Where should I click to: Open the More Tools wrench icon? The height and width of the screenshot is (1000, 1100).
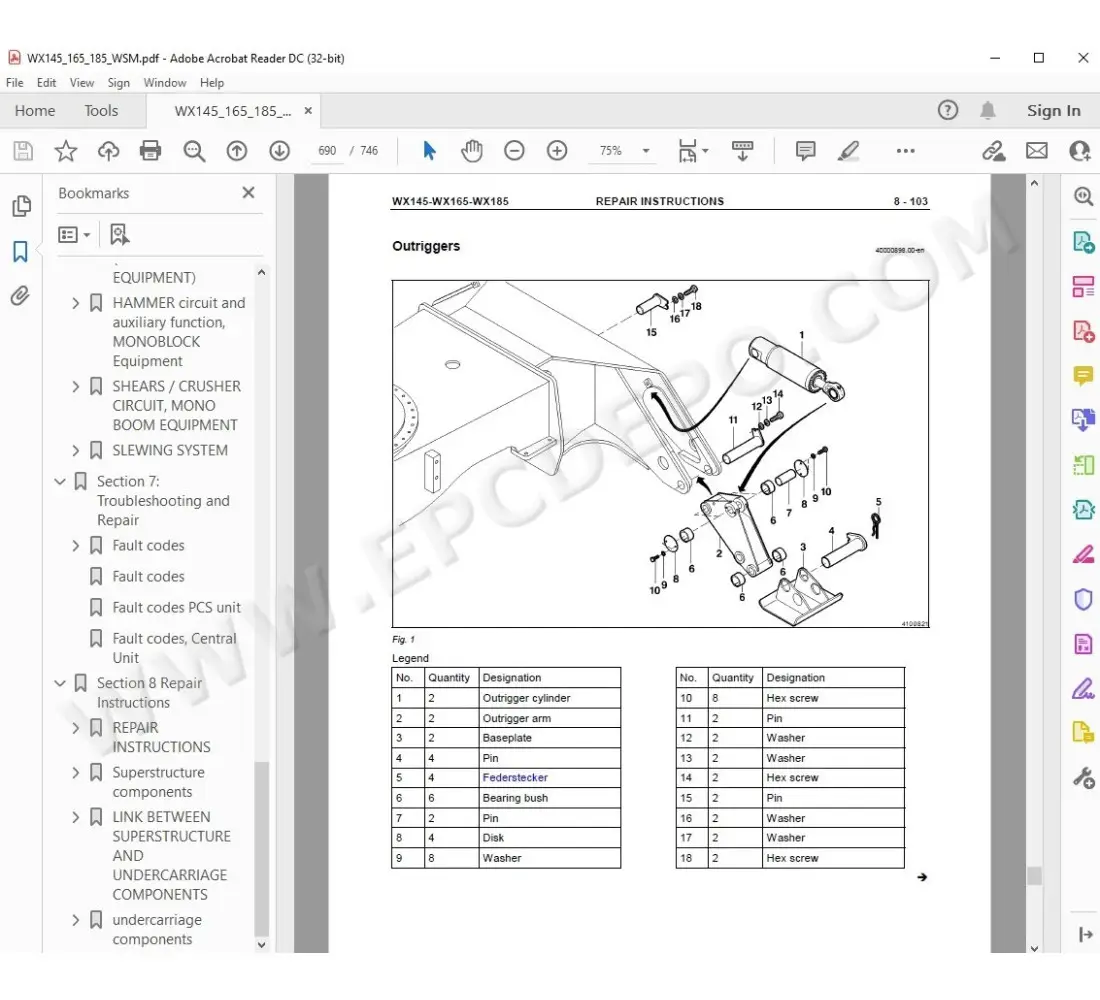(x=1083, y=778)
